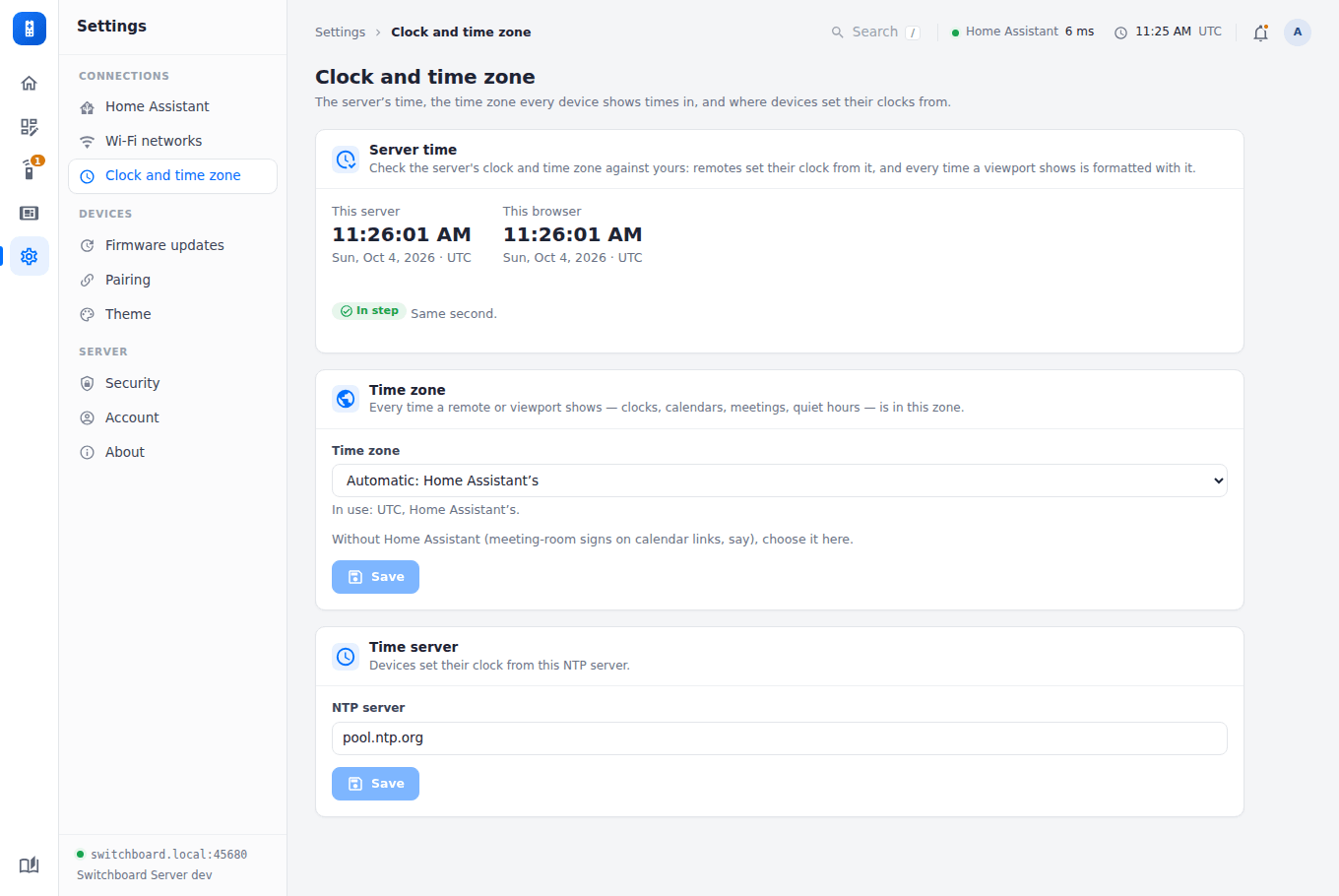
Task: Click "Switchboard Server dev" version text
Action: [145, 875]
